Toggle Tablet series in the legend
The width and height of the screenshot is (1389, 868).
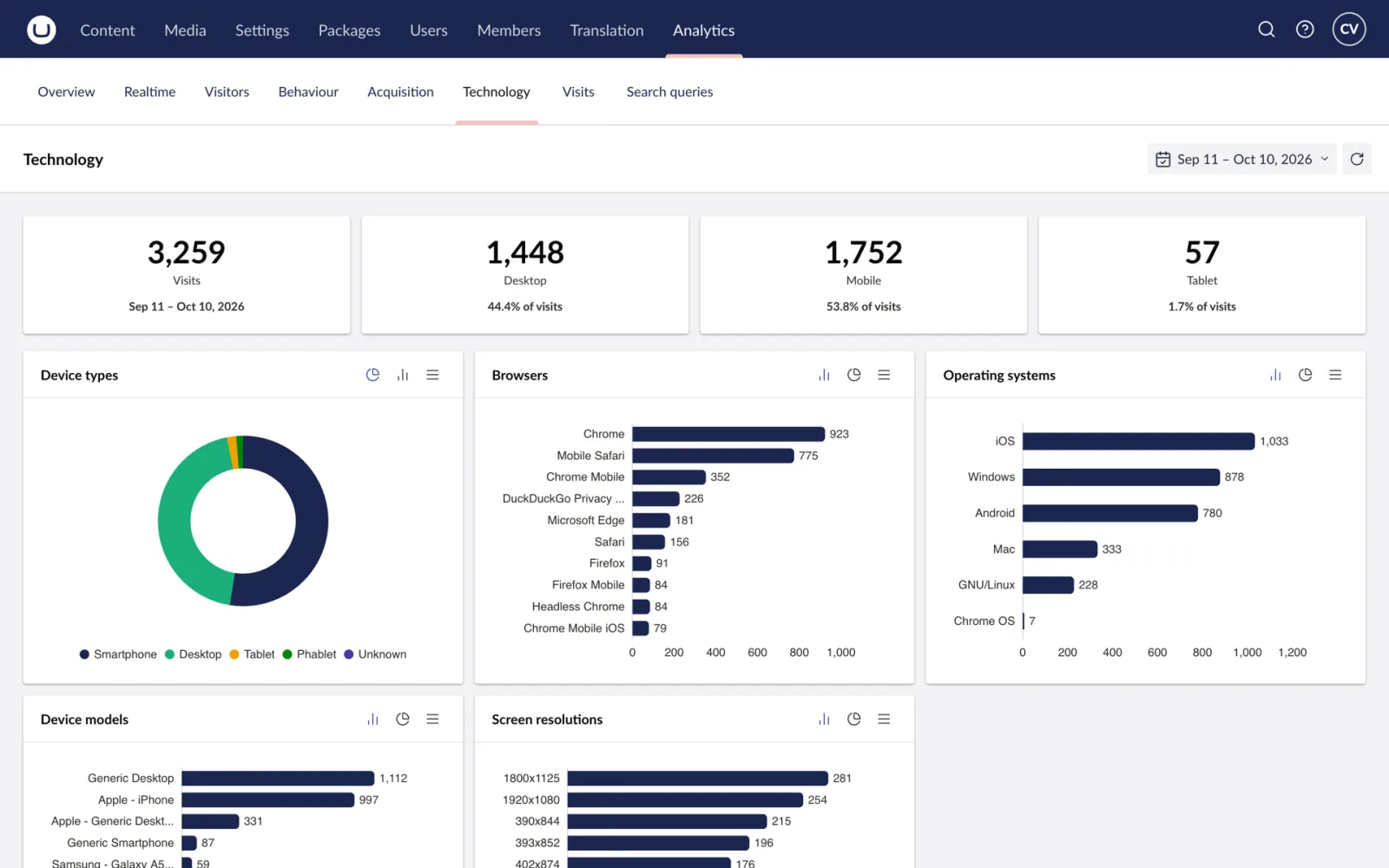pos(252,654)
